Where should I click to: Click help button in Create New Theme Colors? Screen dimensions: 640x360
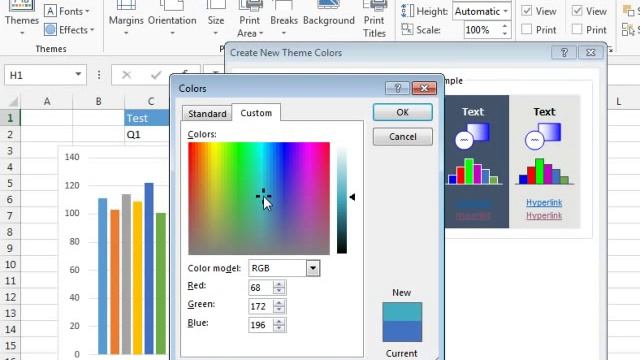click(x=564, y=53)
